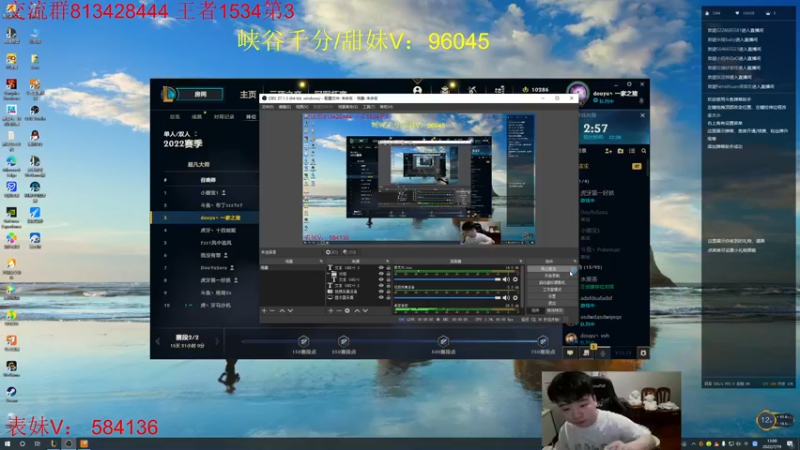This screenshot has height=450, width=800.
Task: Select 场景 entry in OBS scenes
Action: click(292, 267)
